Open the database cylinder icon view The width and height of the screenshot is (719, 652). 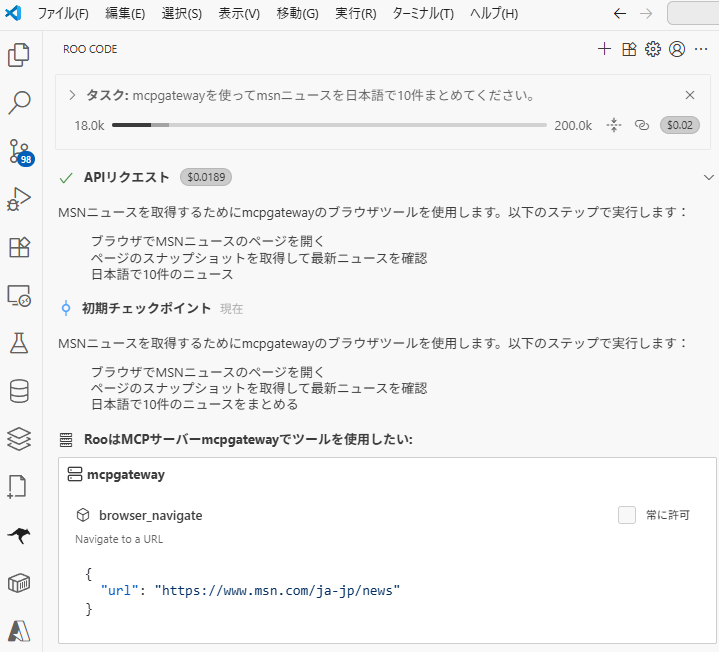[x=19, y=391]
